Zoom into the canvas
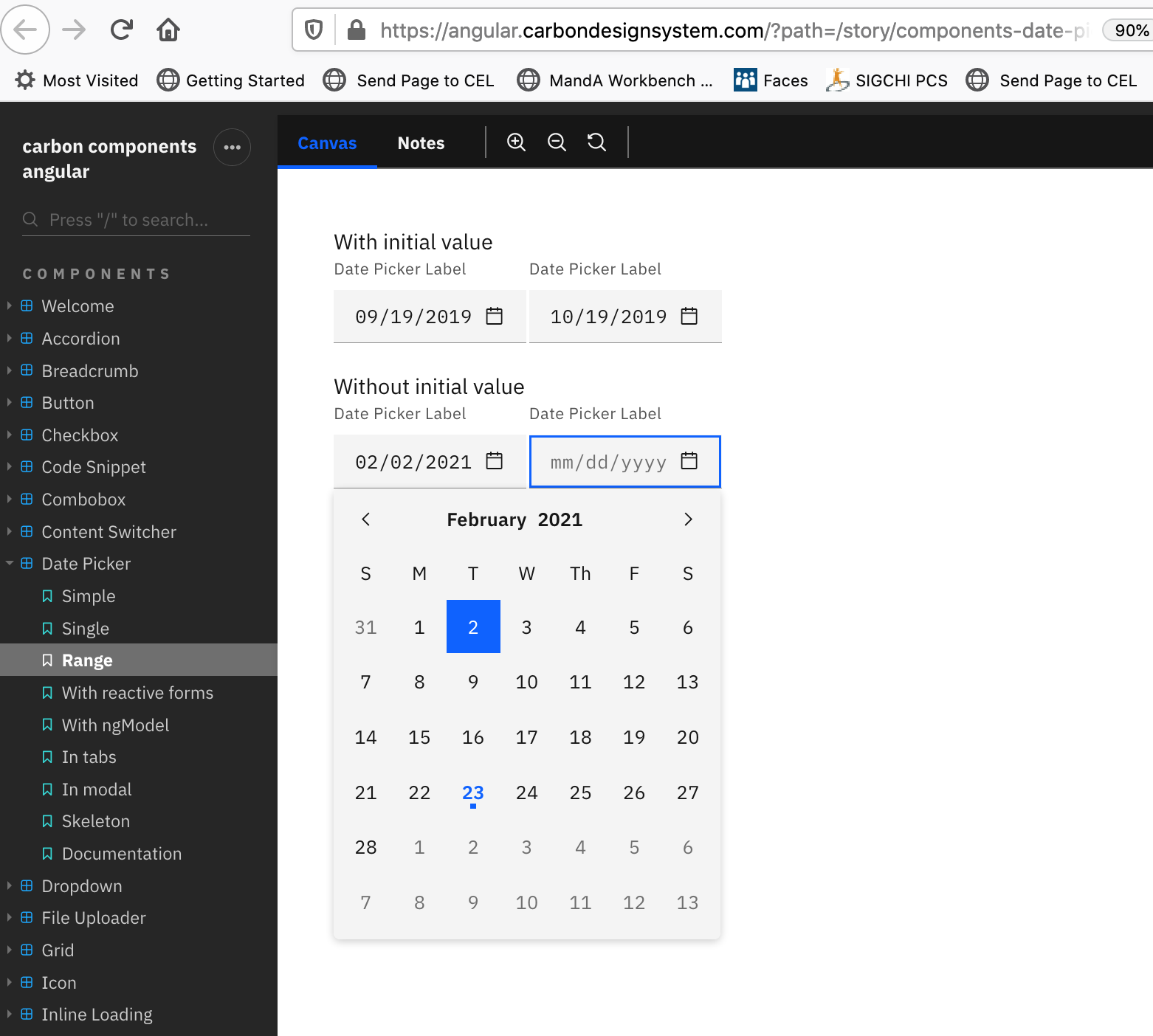 [516, 142]
